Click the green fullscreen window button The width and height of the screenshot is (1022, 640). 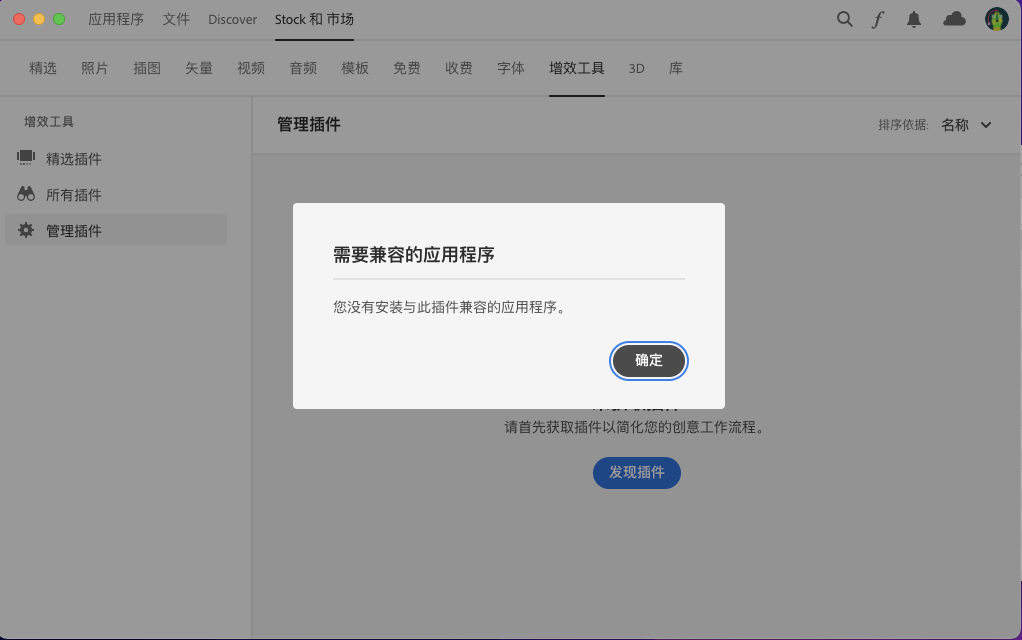point(59,19)
